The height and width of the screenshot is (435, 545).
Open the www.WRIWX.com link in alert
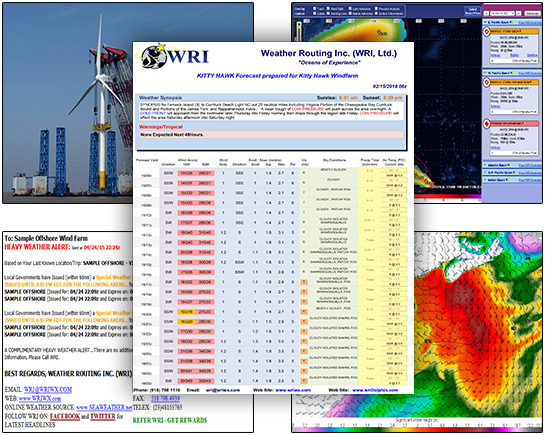coord(40,399)
